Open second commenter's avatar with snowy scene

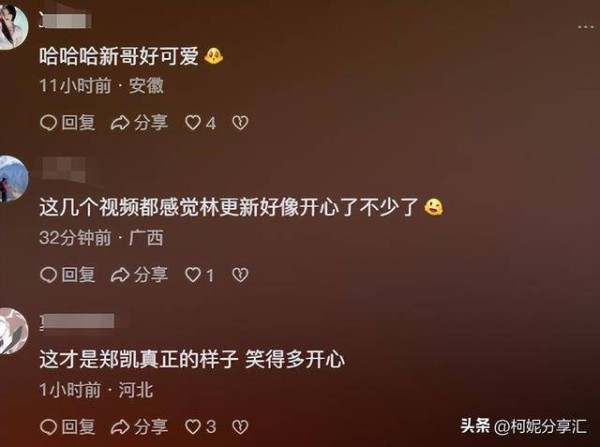(13, 179)
